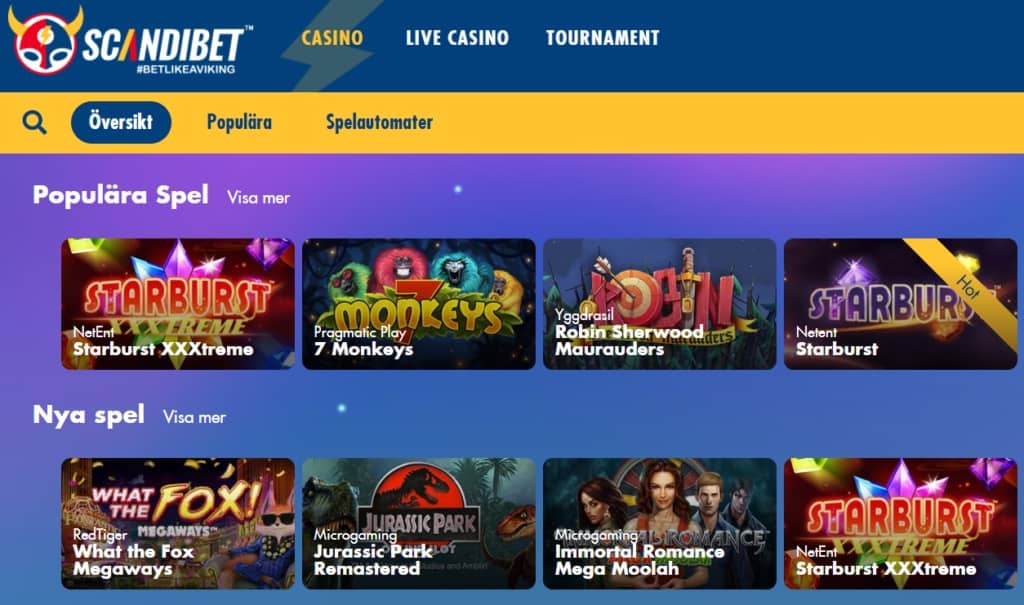The width and height of the screenshot is (1024, 605).
Task: Open the Live Casino section
Action: tap(457, 38)
